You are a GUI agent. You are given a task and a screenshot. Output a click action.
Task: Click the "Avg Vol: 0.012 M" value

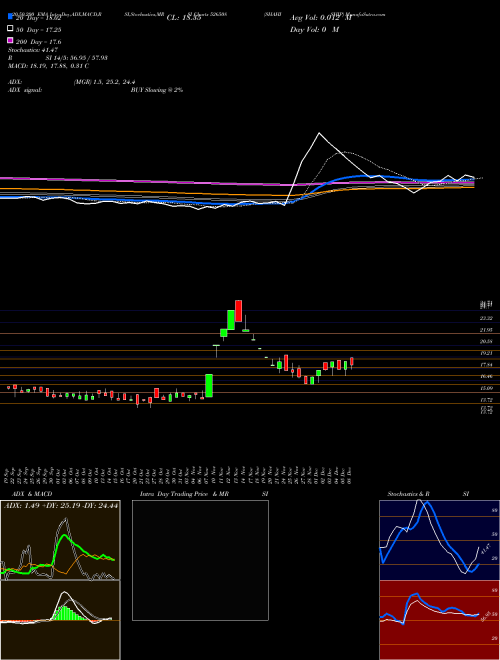tap(320, 18)
